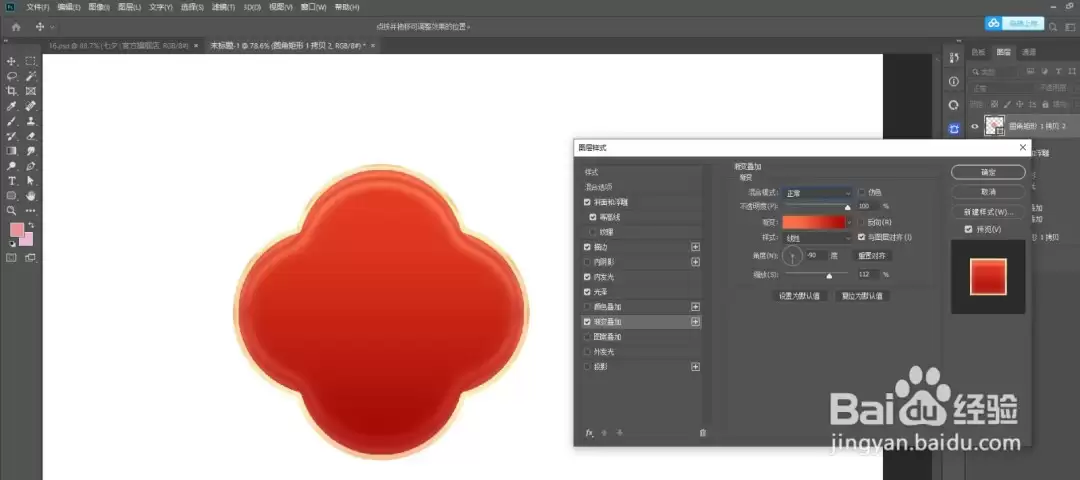The image size is (1080, 480).
Task: Toggle the Contour checkbox
Action: pos(593,217)
